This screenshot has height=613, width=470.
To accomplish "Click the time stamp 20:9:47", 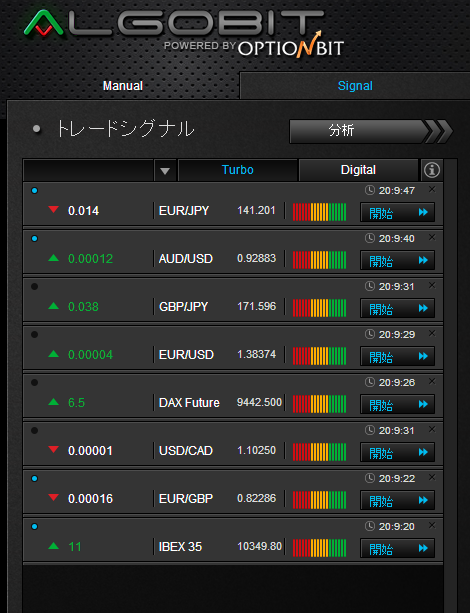I will pyautogui.click(x=396, y=191).
